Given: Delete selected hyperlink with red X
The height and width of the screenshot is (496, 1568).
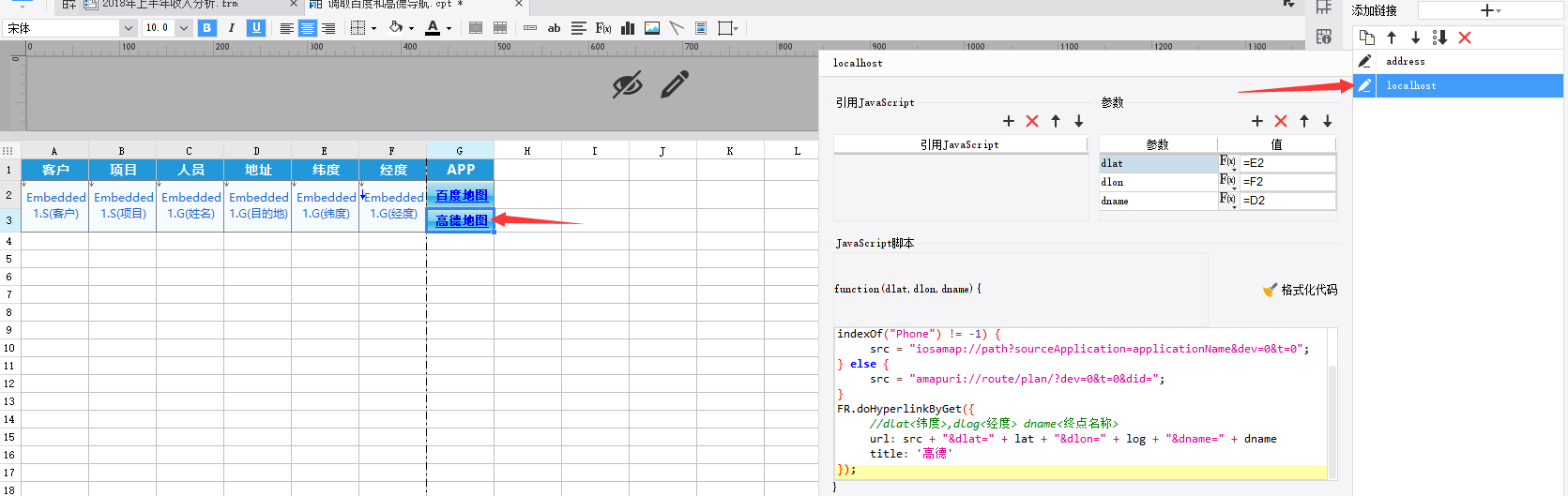Looking at the screenshot, I should (x=1465, y=38).
